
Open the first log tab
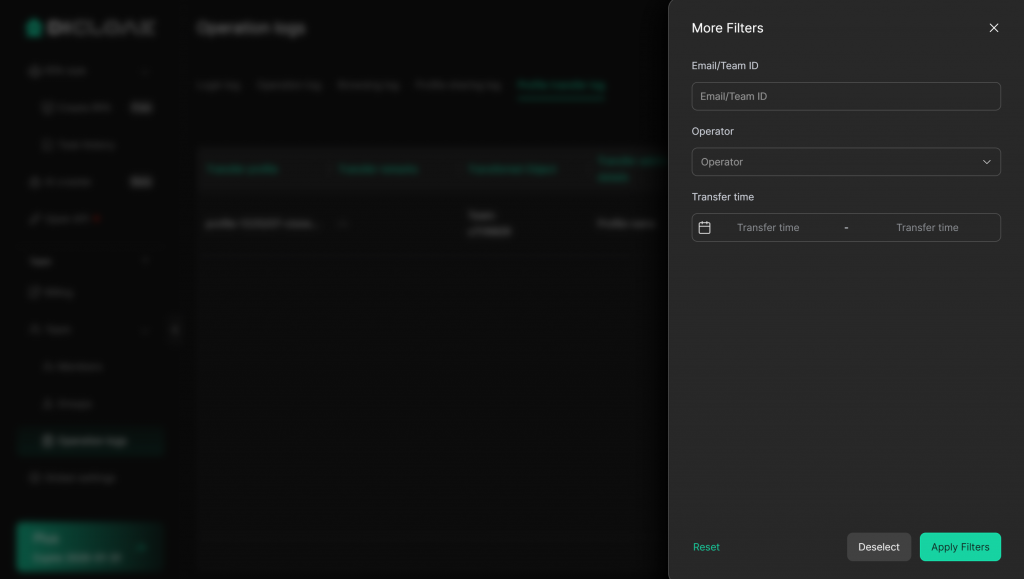tap(219, 86)
